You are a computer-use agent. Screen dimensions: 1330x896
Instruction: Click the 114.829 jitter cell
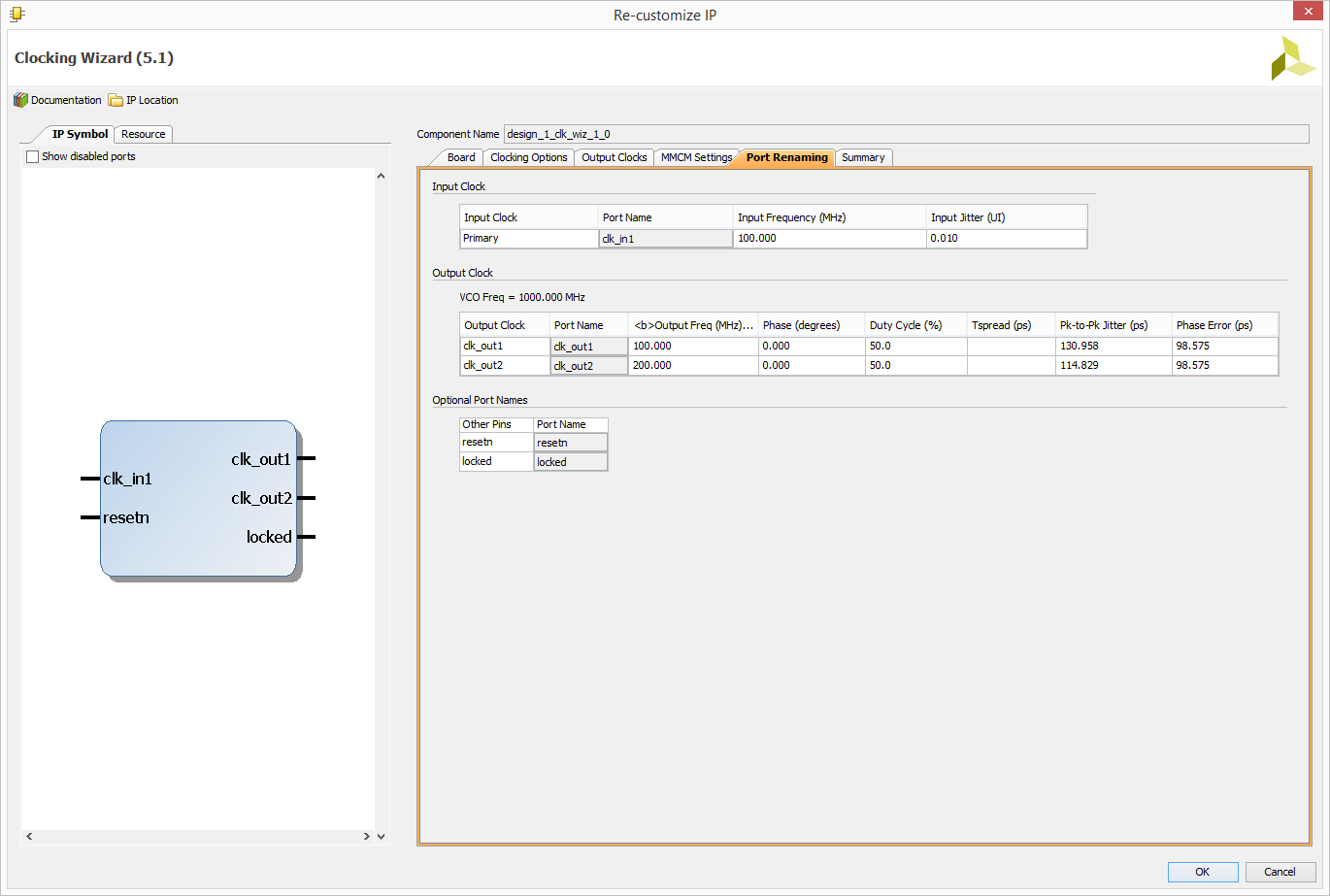coord(1114,366)
